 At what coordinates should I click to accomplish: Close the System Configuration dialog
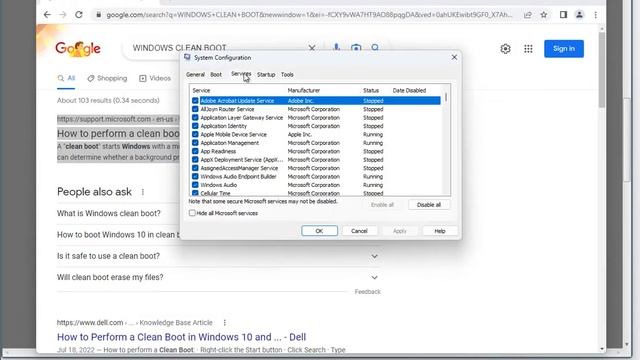[x=454, y=58]
